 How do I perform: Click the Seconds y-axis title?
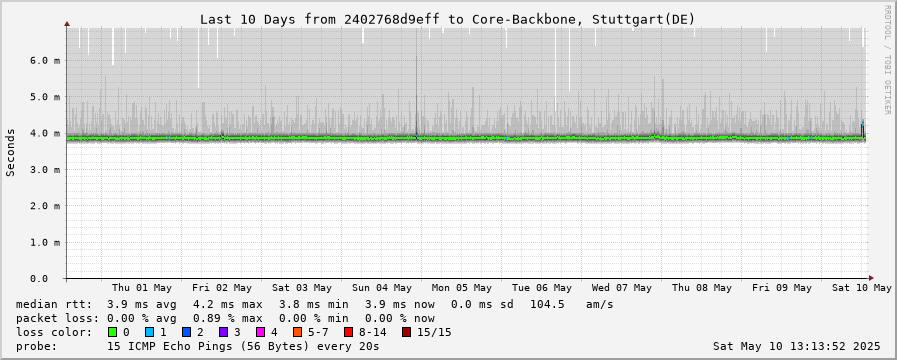[x=10, y=152]
